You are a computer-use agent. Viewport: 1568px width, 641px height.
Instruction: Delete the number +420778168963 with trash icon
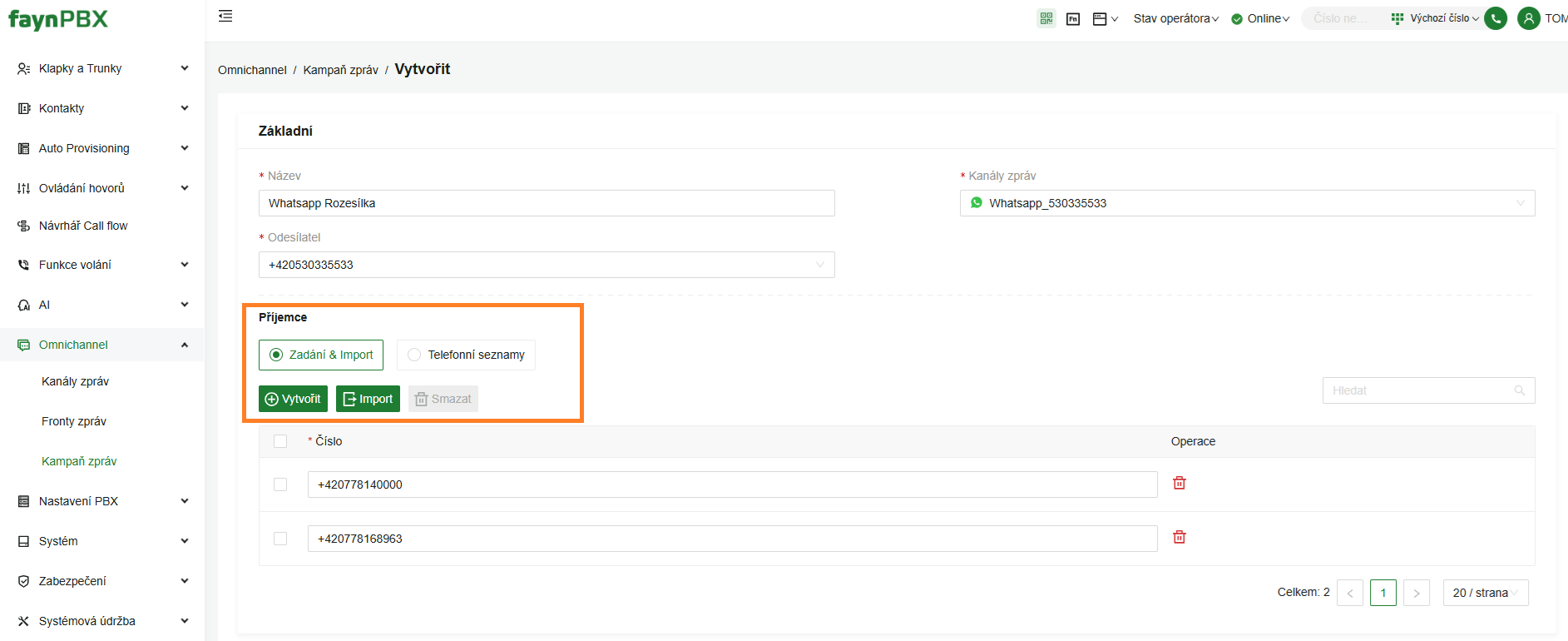(1179, 537)
